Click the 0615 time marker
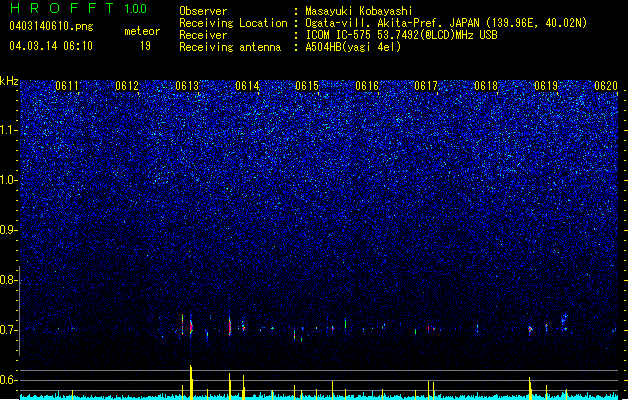This screenshot has height=400, width=629. (307, 86)
